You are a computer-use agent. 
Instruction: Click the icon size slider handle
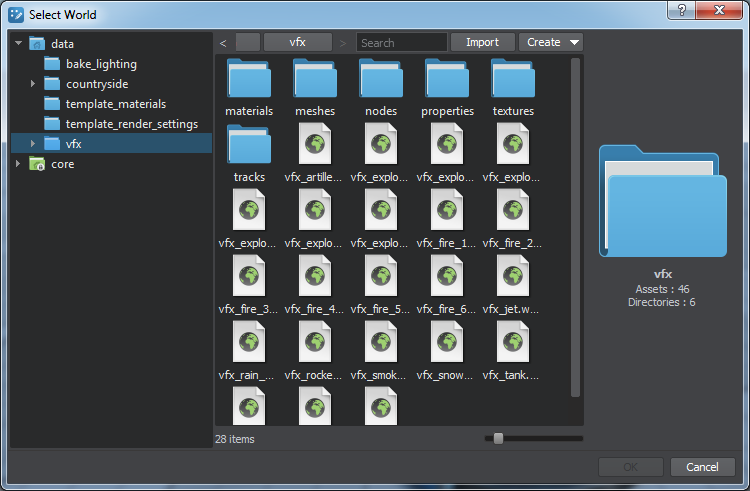click(x=498, y=438)
